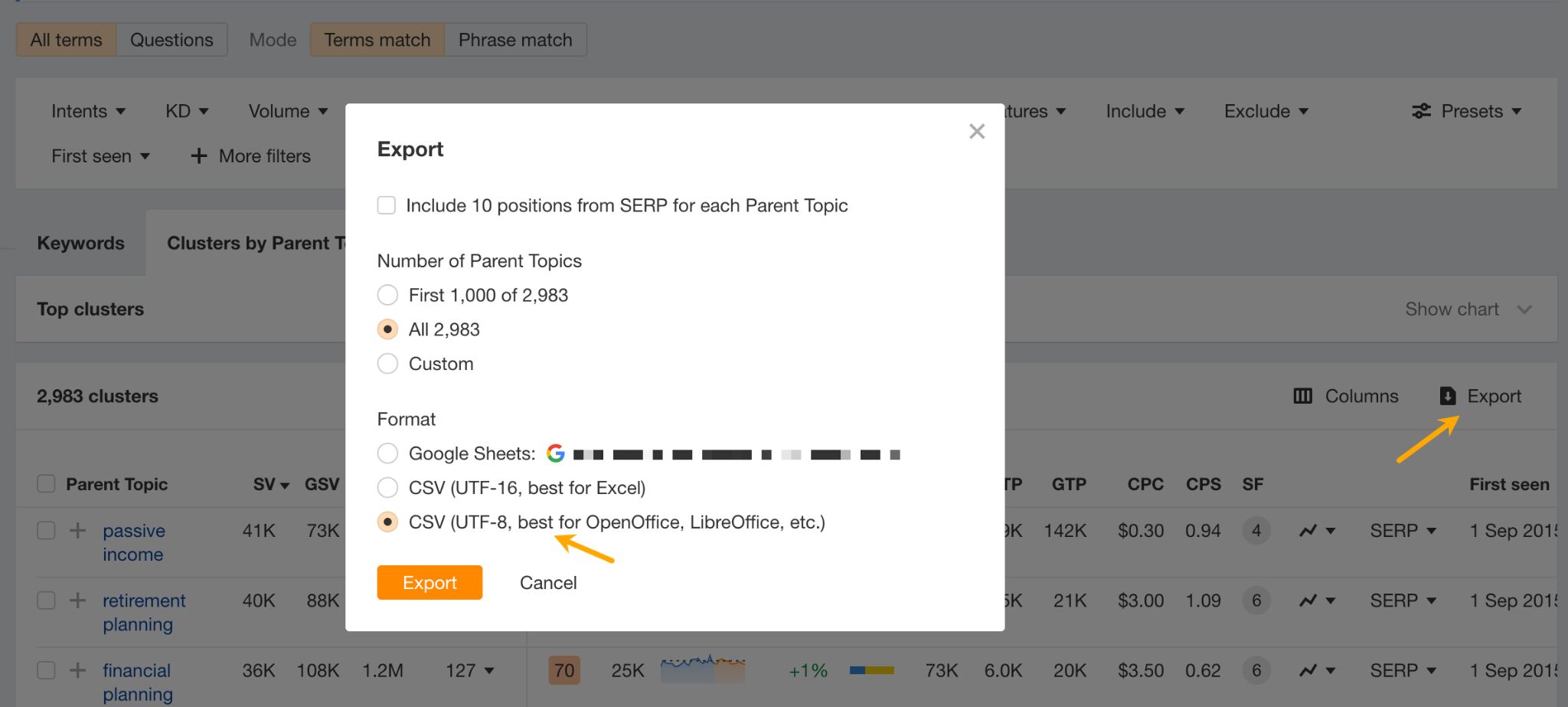Close the Export dialog via the X icon
The image size is (1568, 707).
pos(976,131)
